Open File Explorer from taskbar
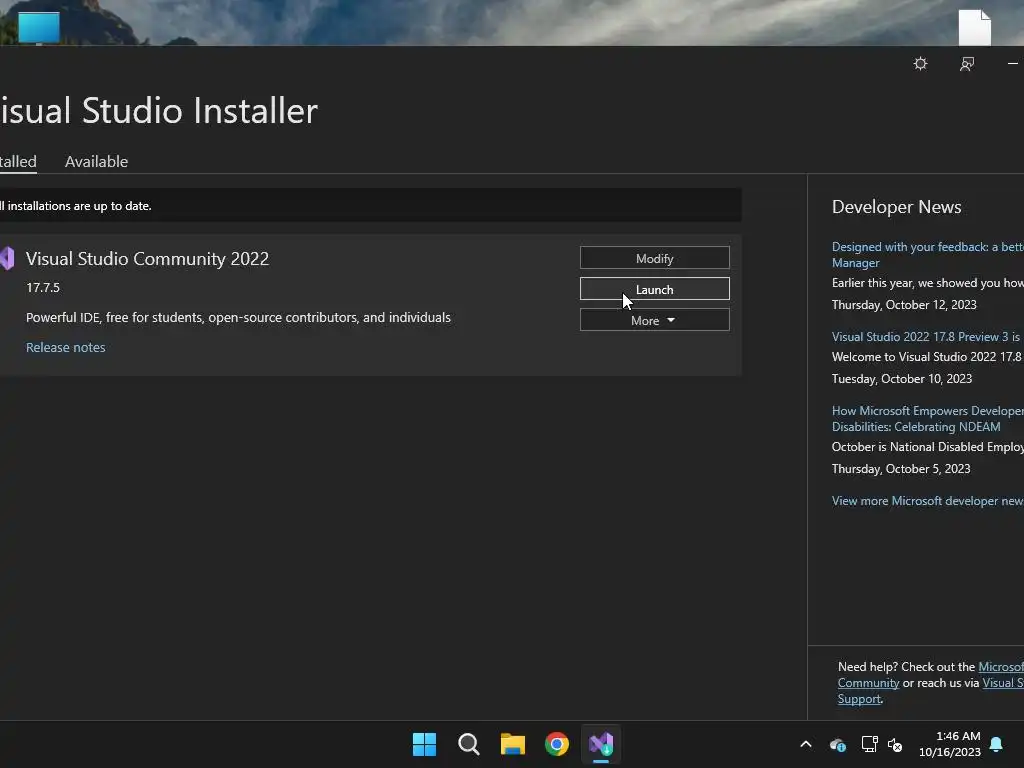 513,744
